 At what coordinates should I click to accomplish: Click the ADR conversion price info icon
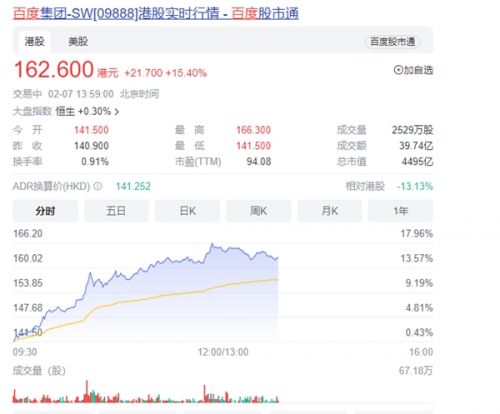click(97, 186)
